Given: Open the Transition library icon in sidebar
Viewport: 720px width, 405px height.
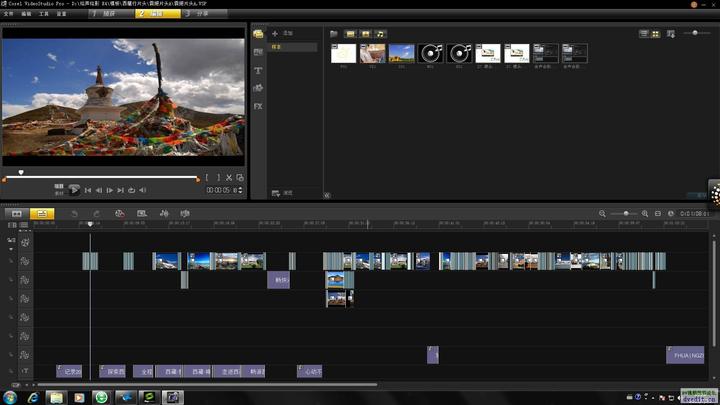Looking at the screenshot, I should (258, 52).
